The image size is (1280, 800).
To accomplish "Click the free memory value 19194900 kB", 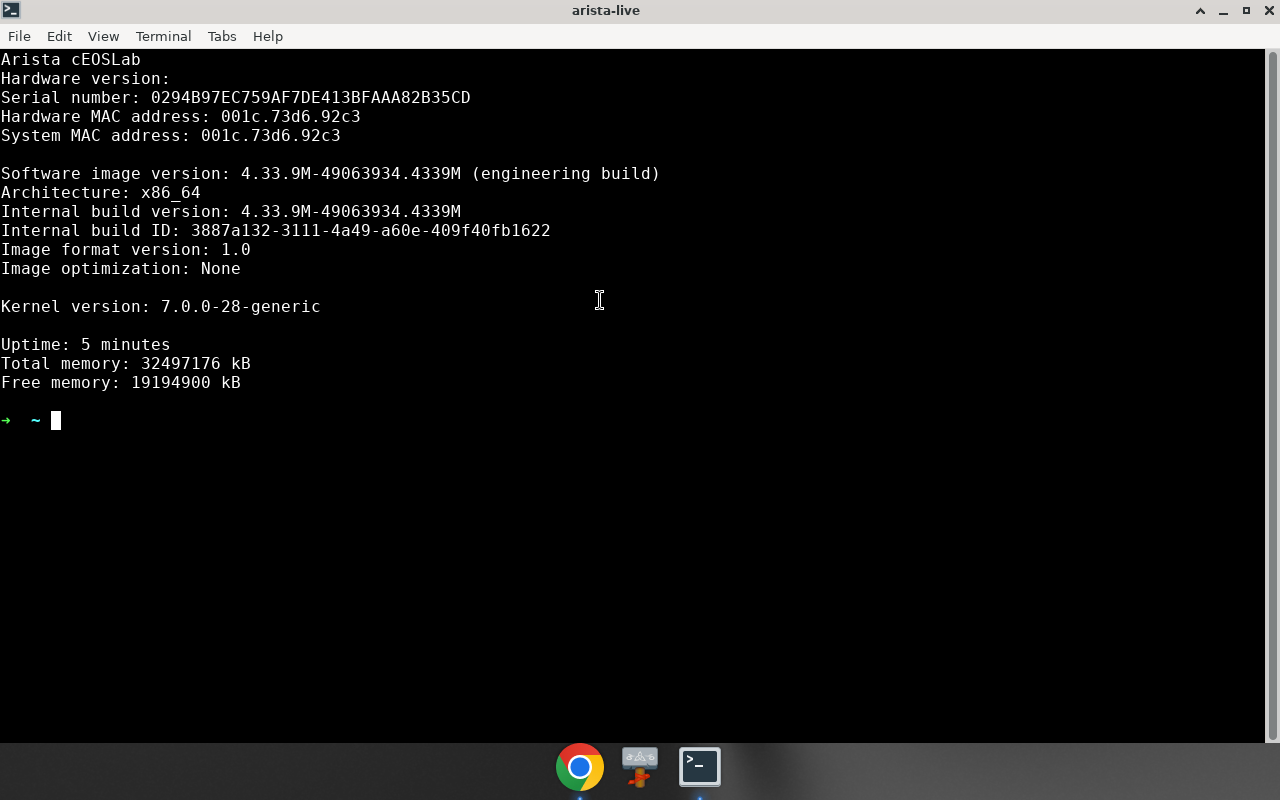I will (x=186, y=383).
